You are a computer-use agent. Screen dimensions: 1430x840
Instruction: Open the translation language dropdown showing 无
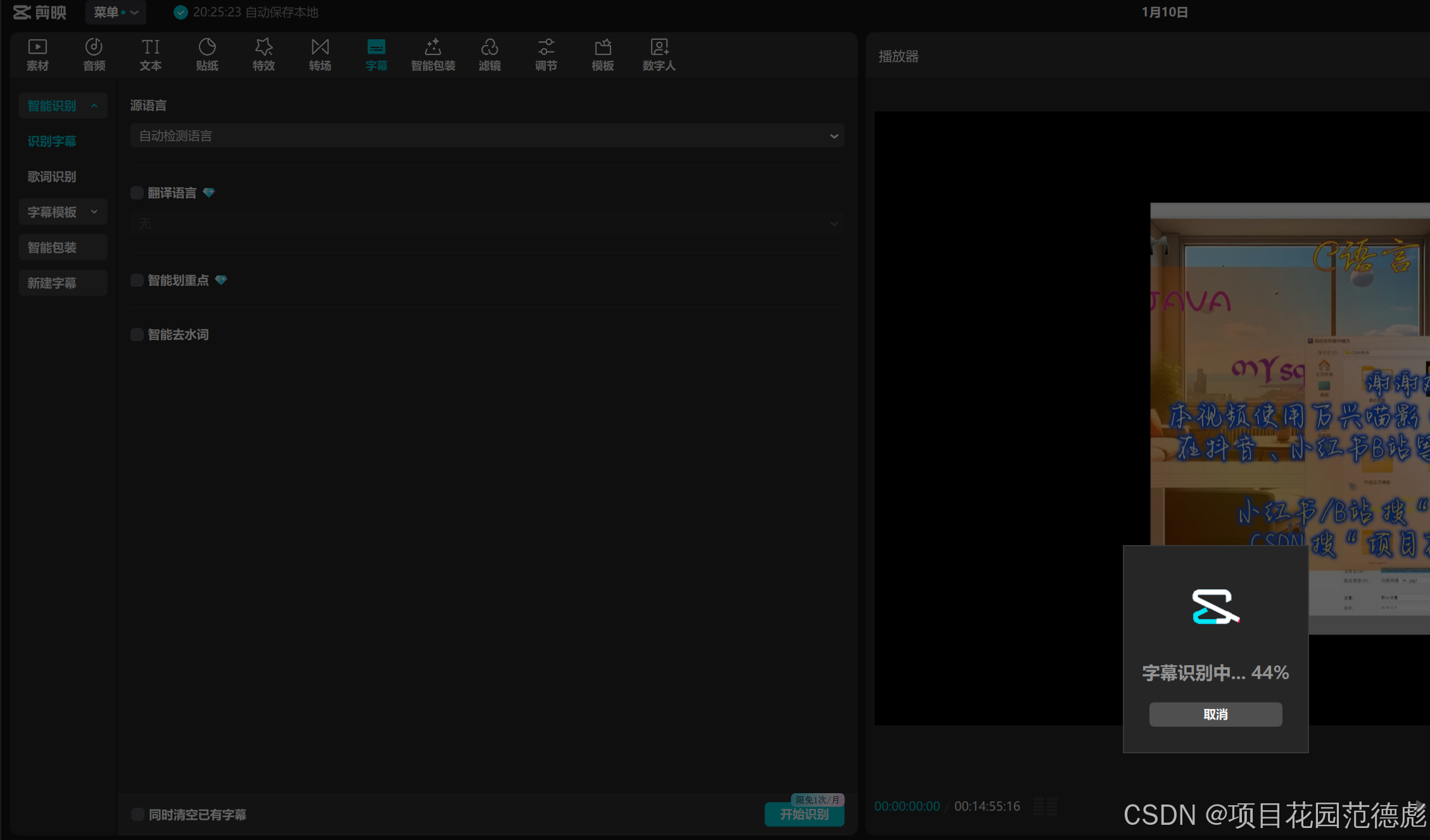coord(487,223)
